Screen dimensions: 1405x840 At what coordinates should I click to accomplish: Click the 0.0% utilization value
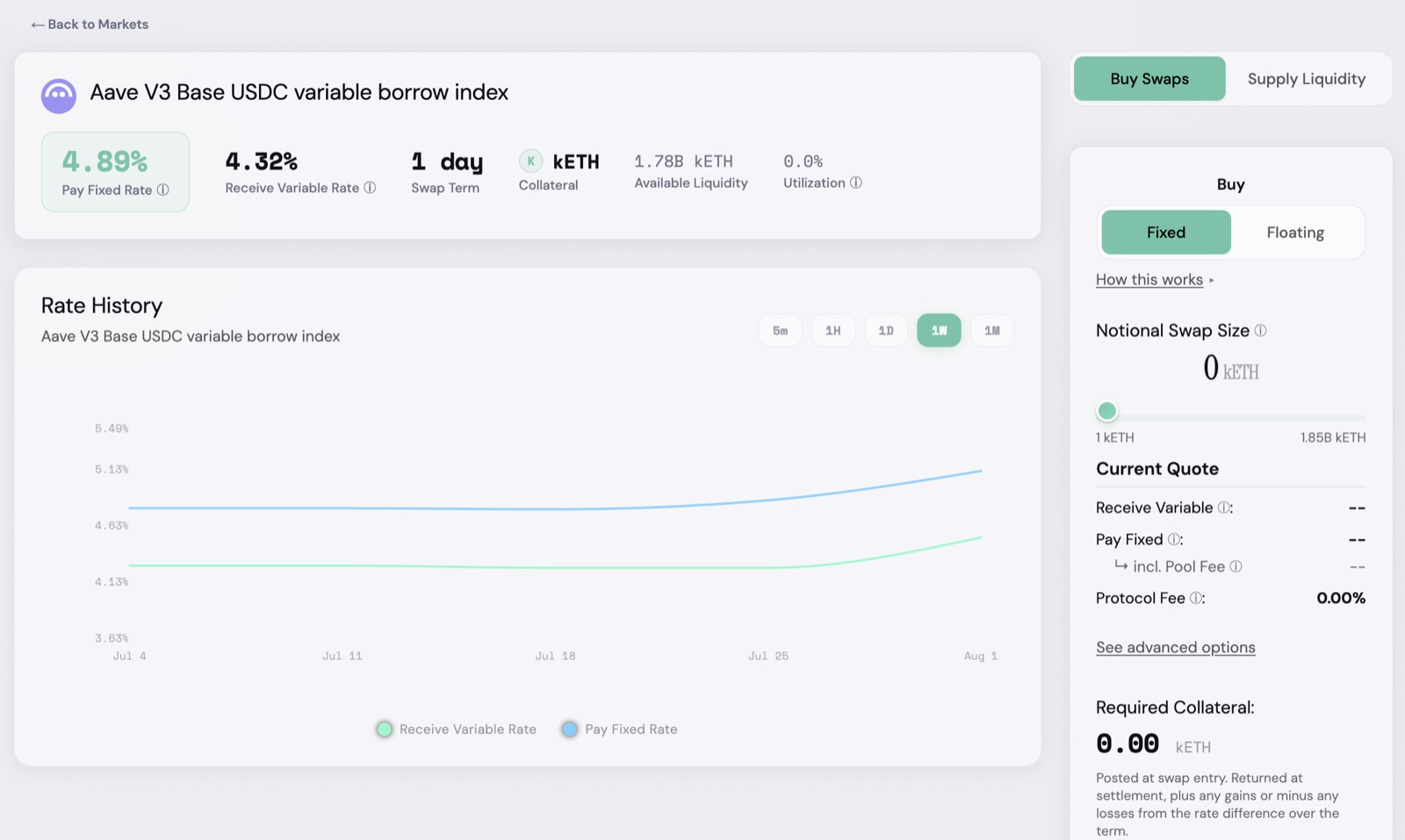coord(803,162)
